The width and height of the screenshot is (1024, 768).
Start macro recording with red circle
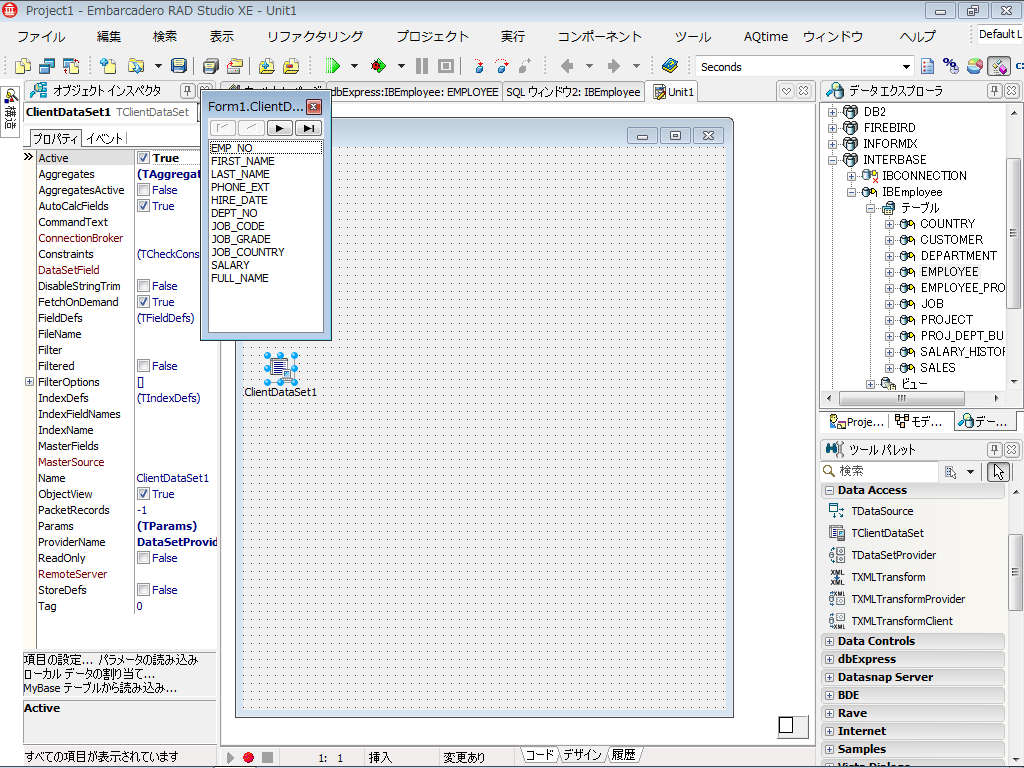coord(248,757)
